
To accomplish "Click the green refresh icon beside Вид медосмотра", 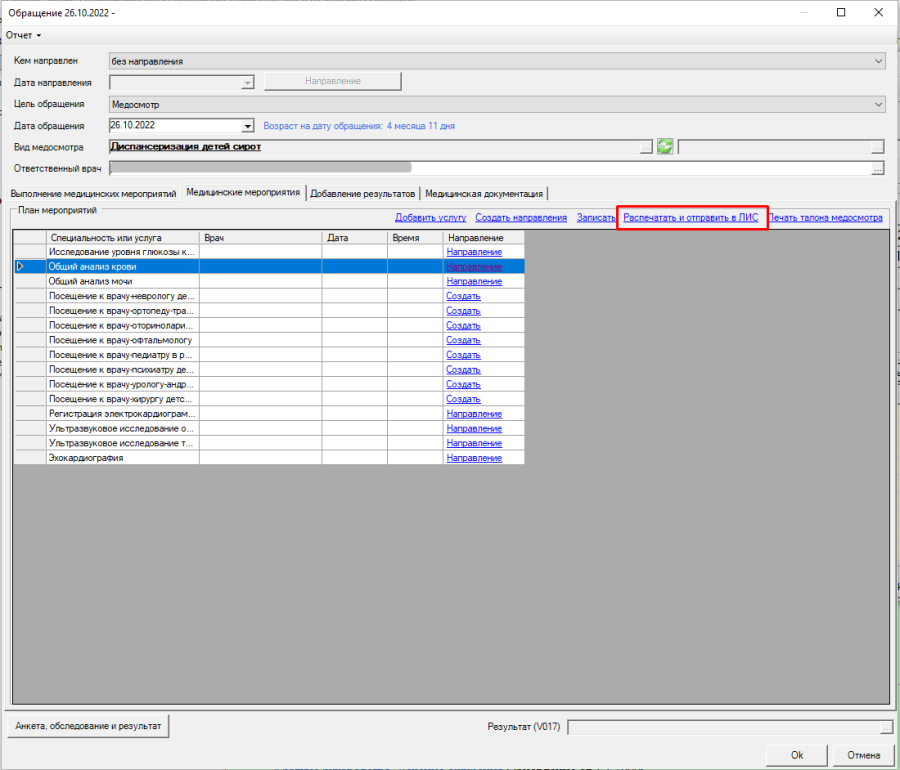I will [665, 147].
